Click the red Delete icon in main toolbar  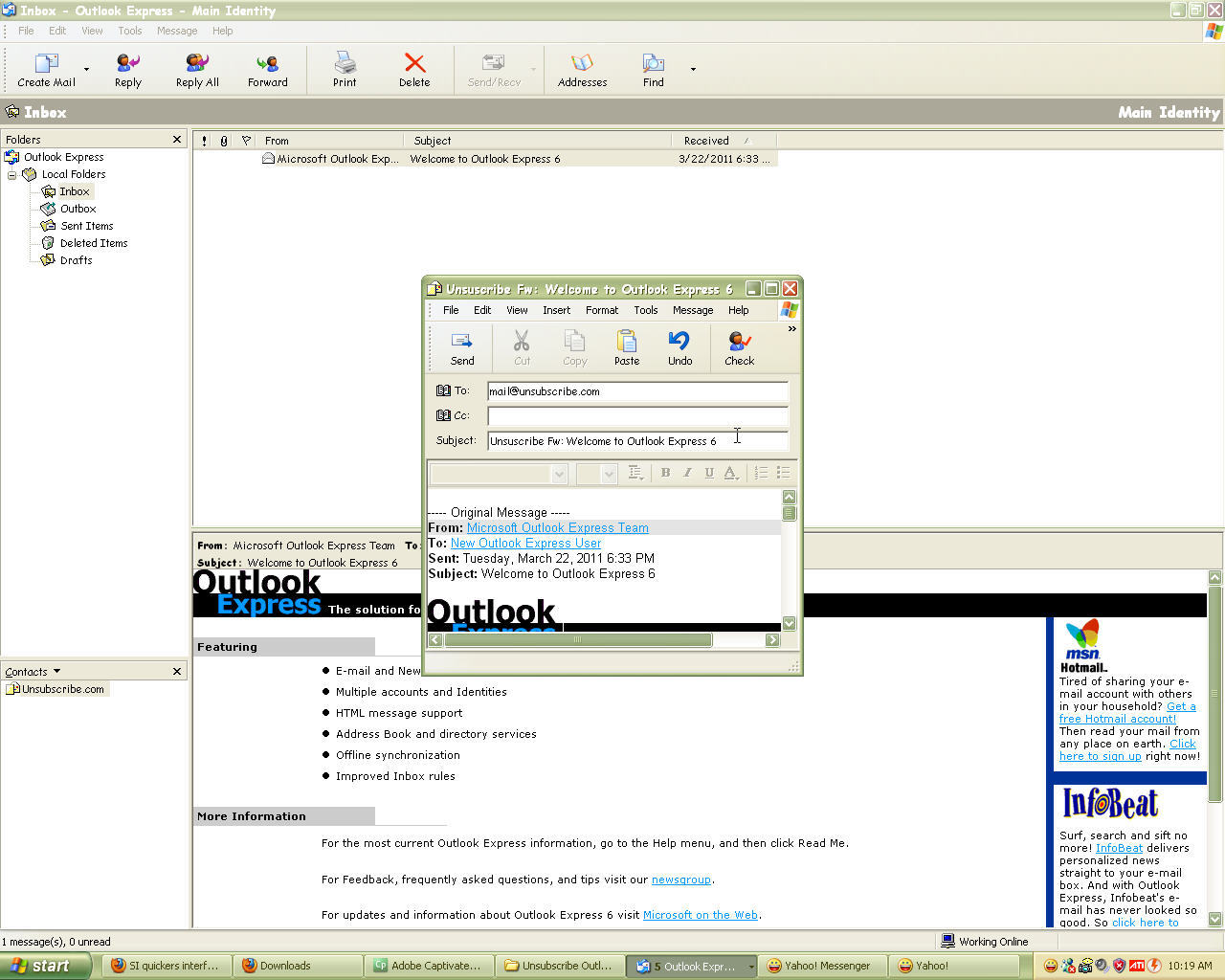click(x=414, y=63)
